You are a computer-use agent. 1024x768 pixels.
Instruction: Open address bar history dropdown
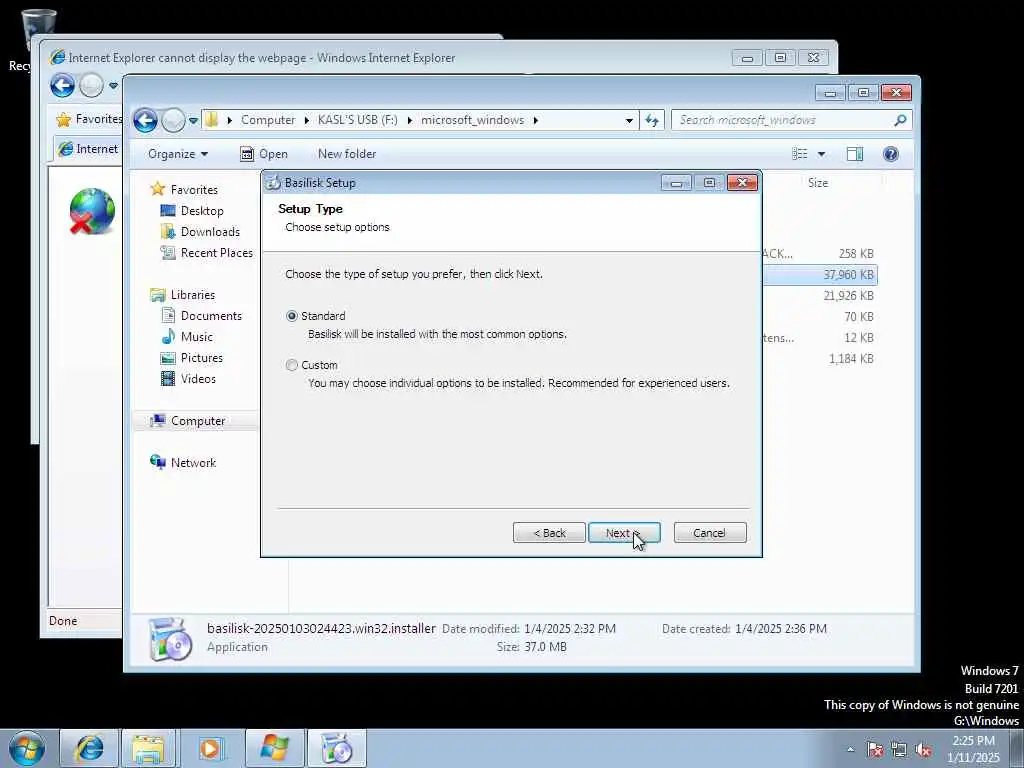click(629, 120)
